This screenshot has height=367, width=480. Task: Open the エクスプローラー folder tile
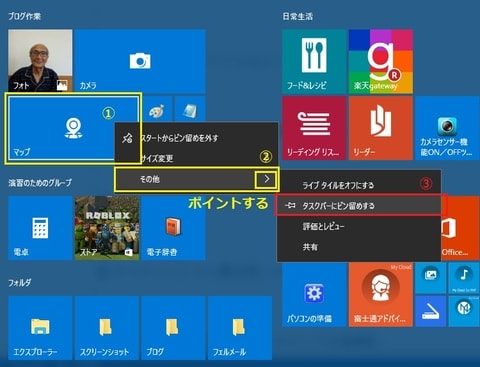point(40,328)
